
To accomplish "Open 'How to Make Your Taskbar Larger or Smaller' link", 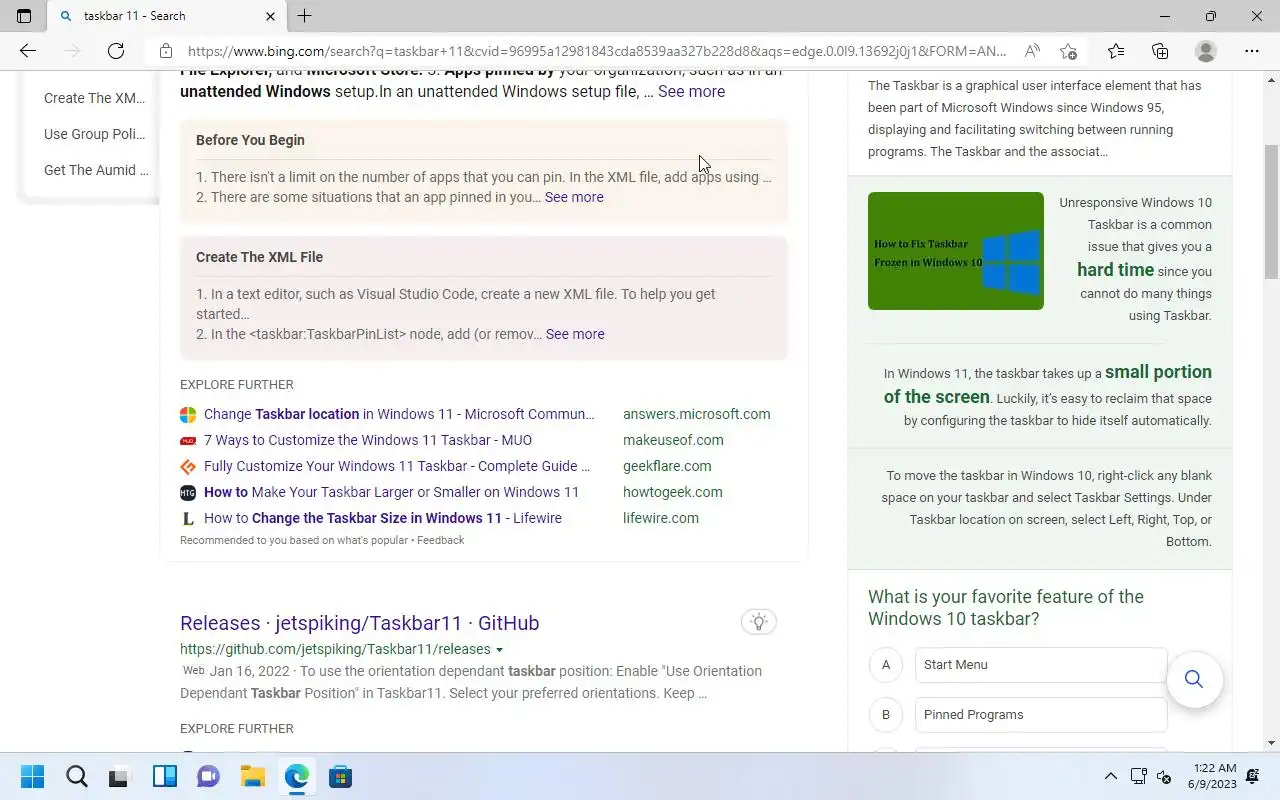I will click(x=391, y=492).
